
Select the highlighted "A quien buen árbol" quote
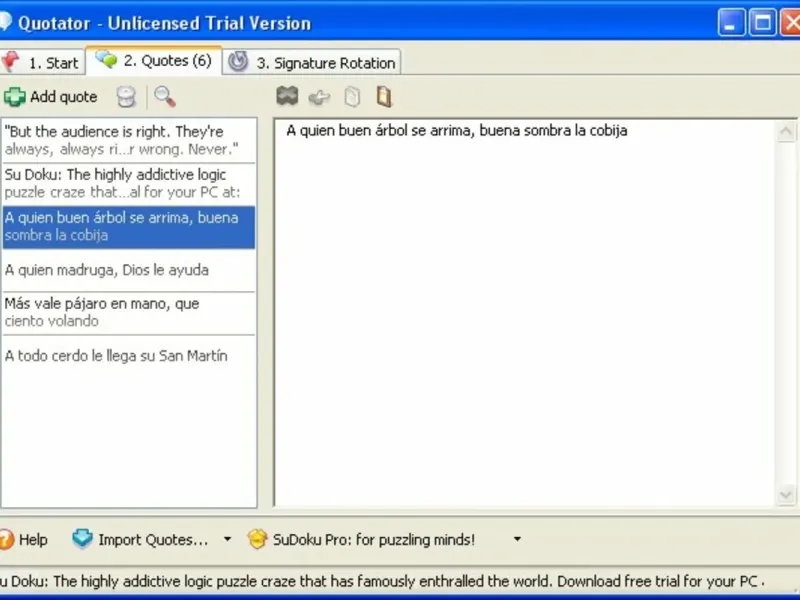tap(129, 227)
